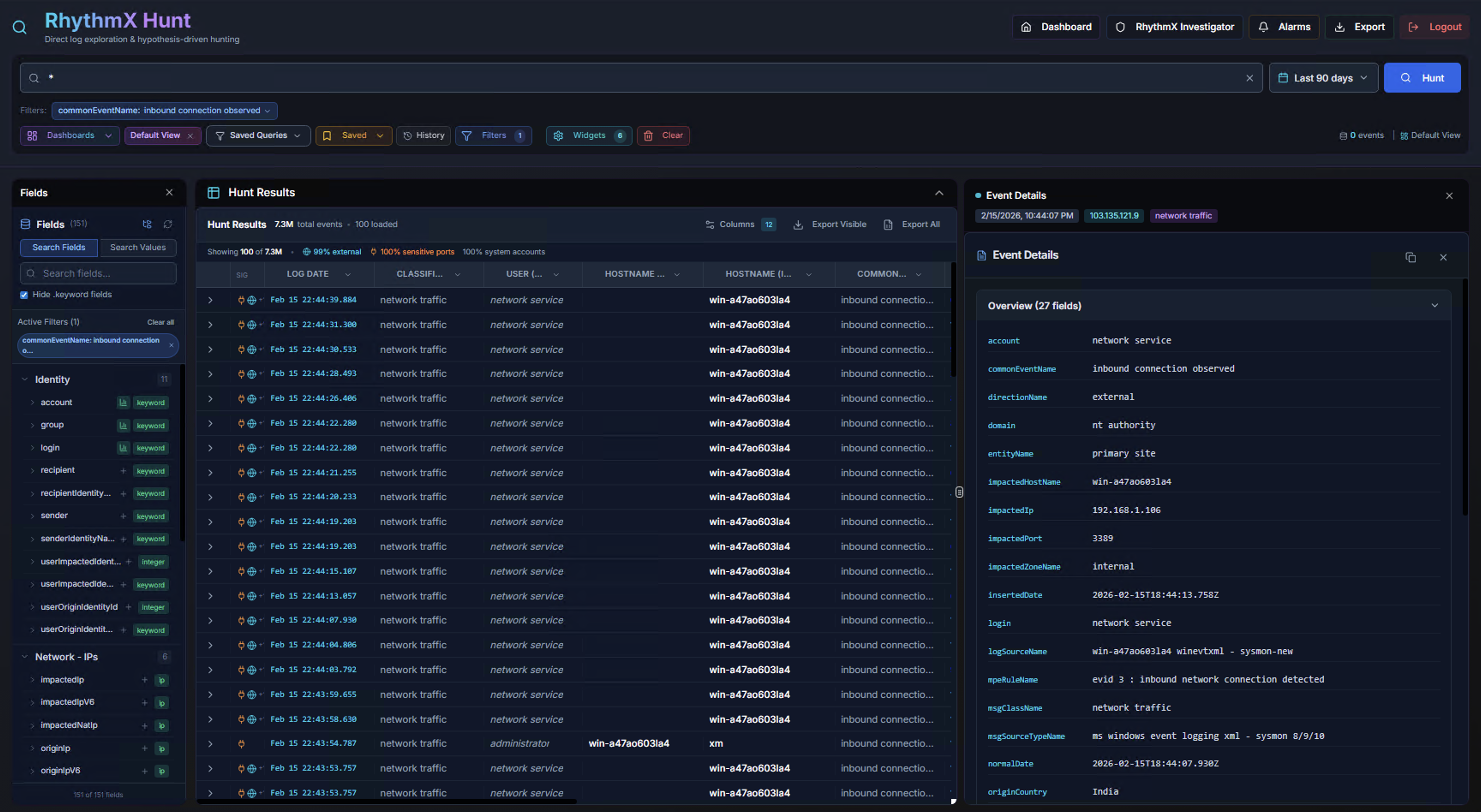Clear the search query with X icon
This screenshot has height=812, width=1481.
pyautogui.click(x=1249, y=78)
